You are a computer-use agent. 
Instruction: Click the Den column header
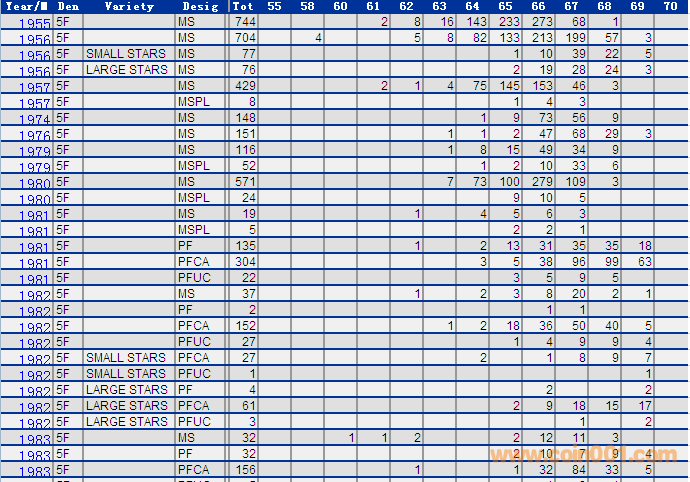tap(68, 6)
